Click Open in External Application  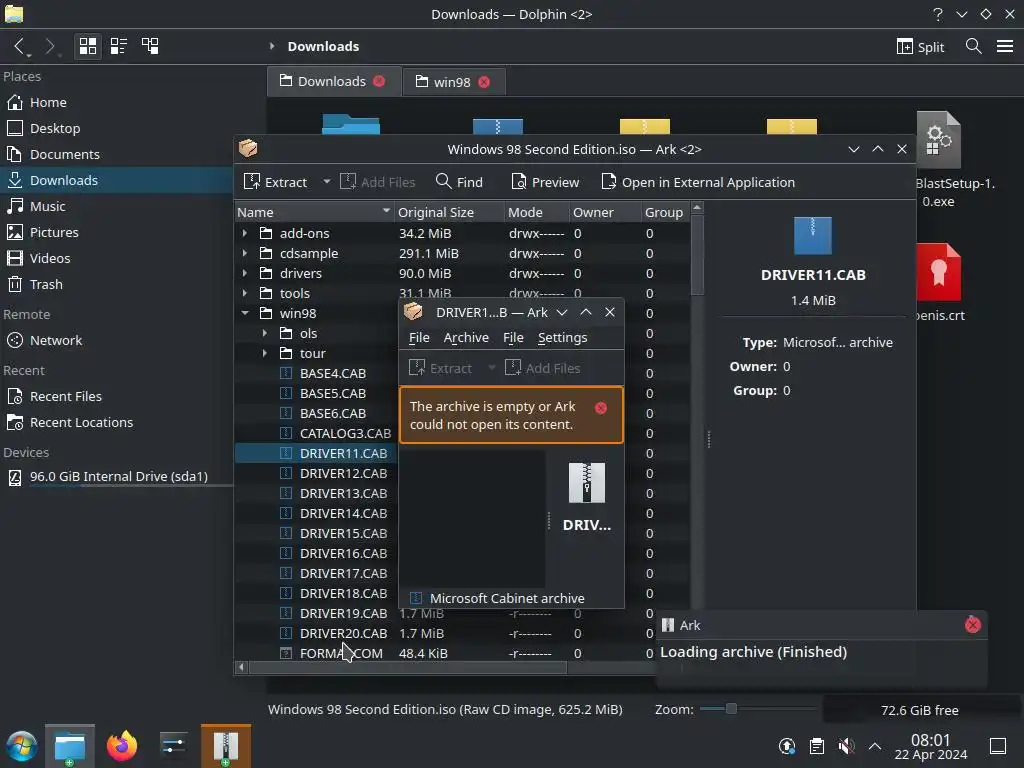click(x=697, y=182)
